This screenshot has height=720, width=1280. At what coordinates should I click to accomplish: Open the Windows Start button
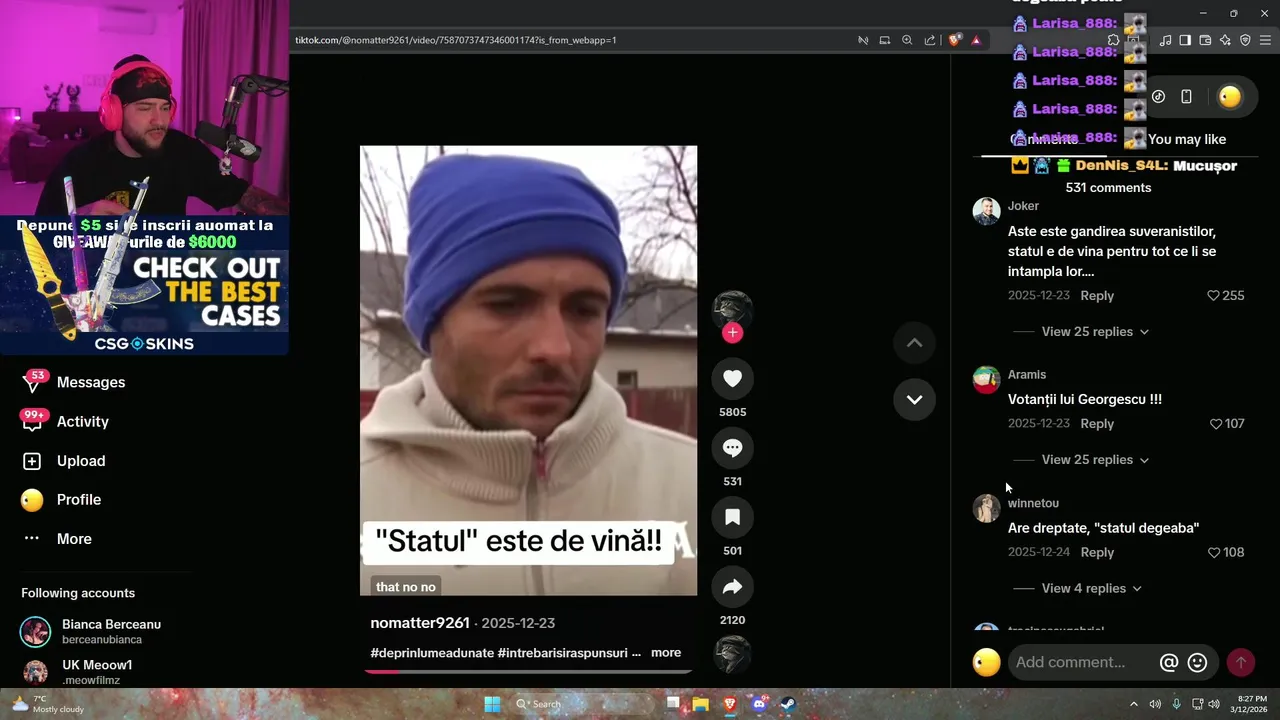coord(492,704)
